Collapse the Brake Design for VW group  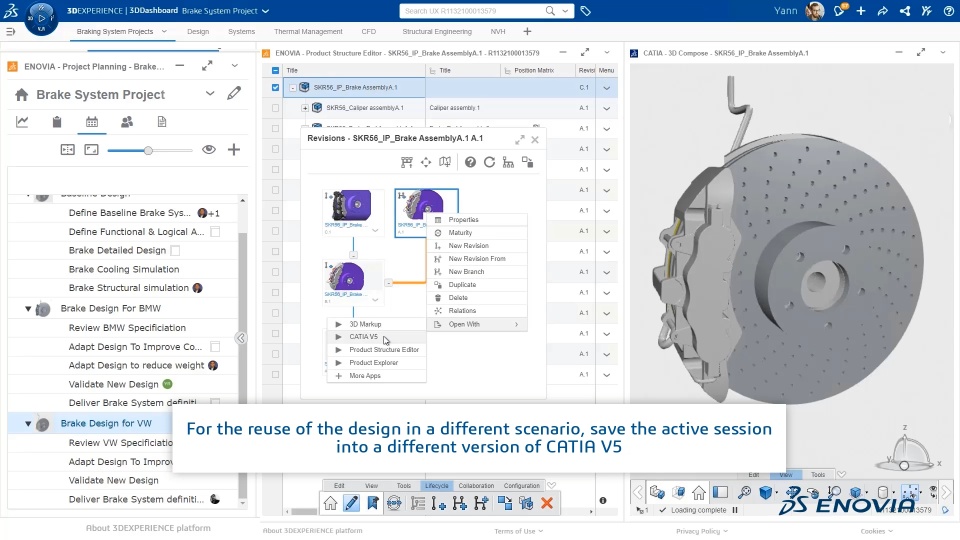point(28,424)
